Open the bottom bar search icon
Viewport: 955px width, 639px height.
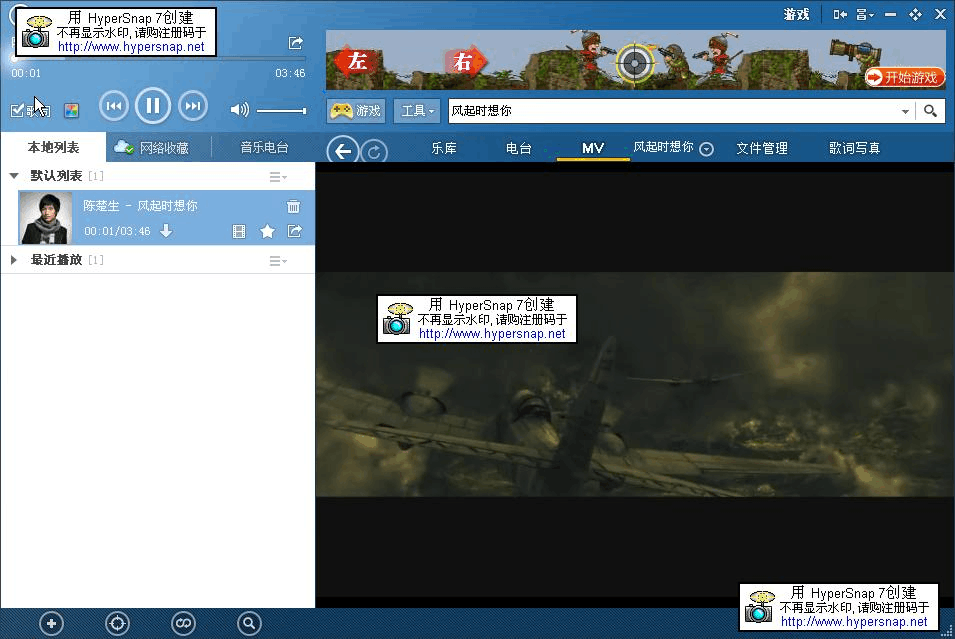tap(249, 623)
